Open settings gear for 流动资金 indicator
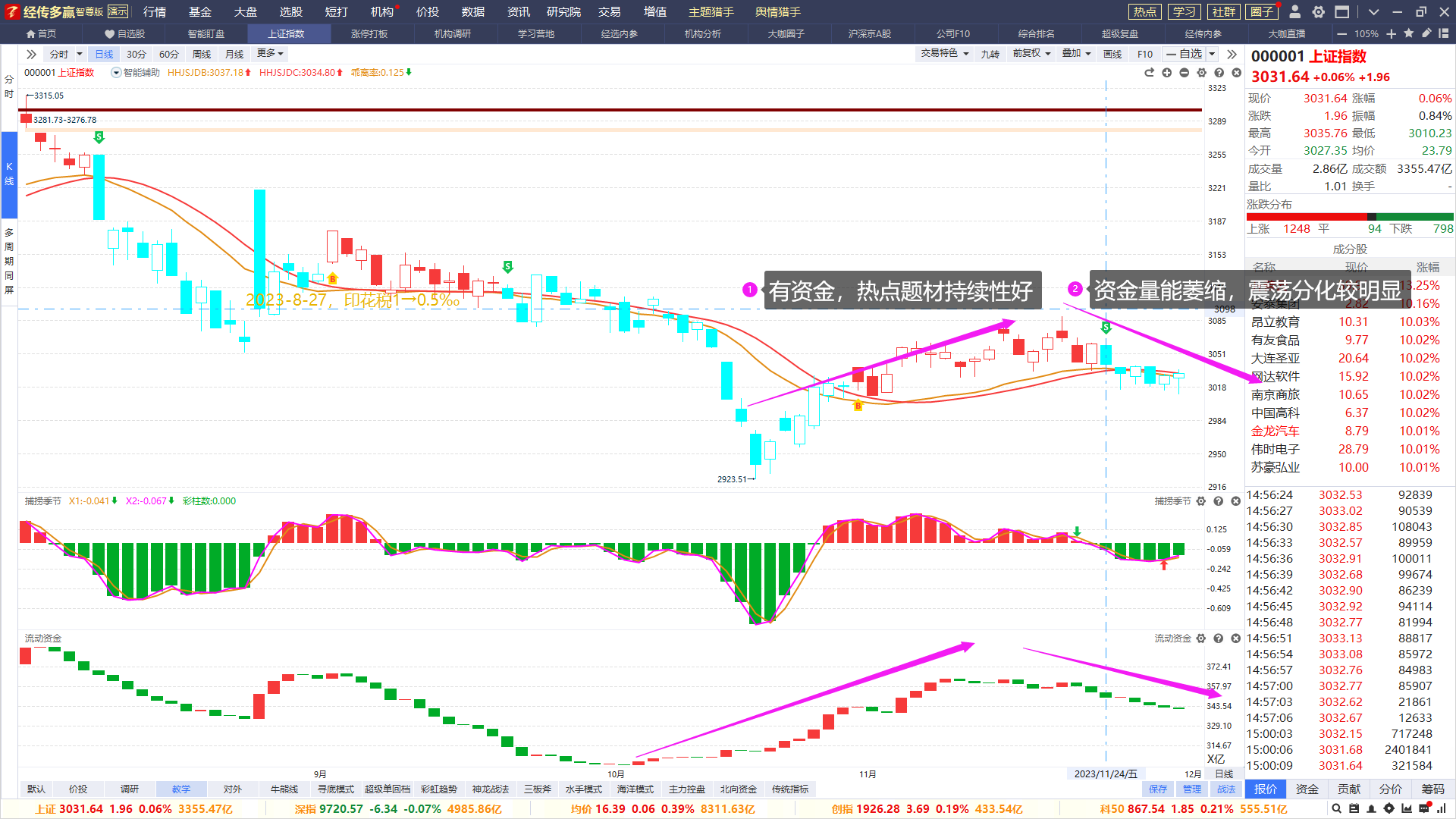This screenshot has height=819, width=1456. 1200,639
